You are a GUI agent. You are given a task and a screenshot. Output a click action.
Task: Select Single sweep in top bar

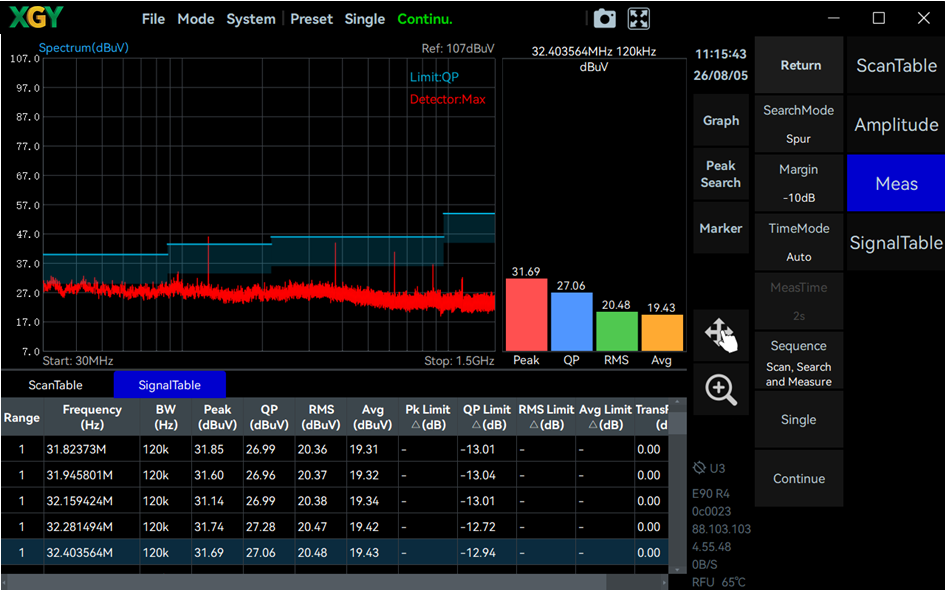click(364, 19)
